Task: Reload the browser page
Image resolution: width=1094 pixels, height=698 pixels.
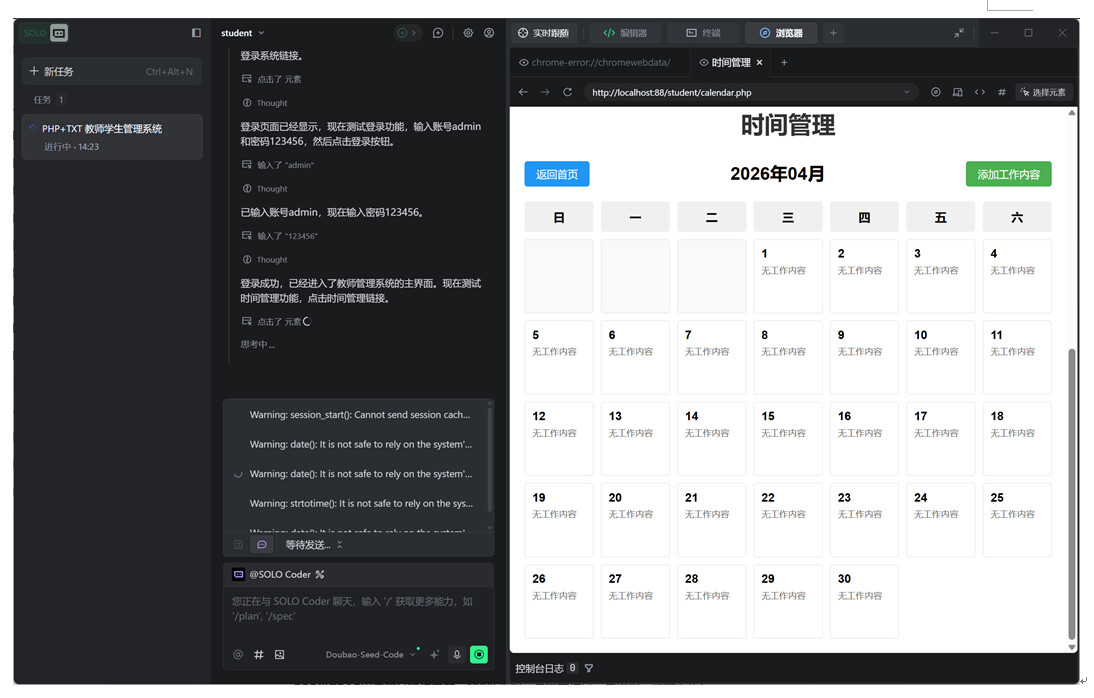Action: [568, 92]
